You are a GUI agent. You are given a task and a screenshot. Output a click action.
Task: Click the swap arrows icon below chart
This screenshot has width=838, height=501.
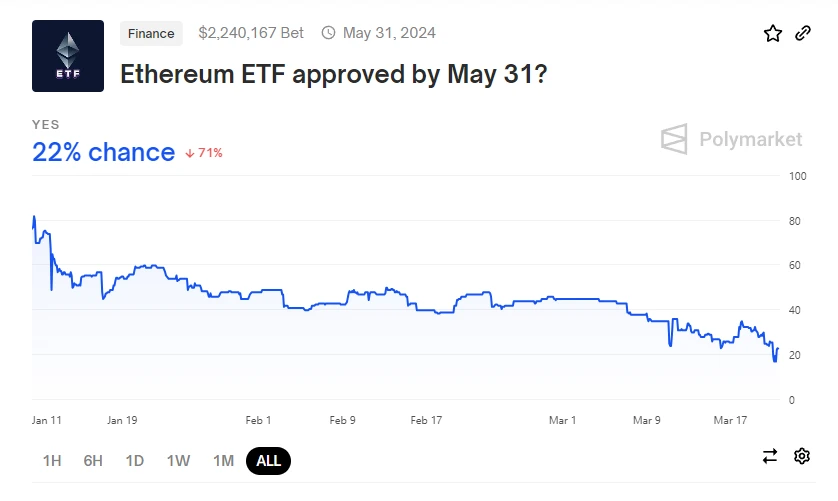pyautogui.click(x=770, y=456)
